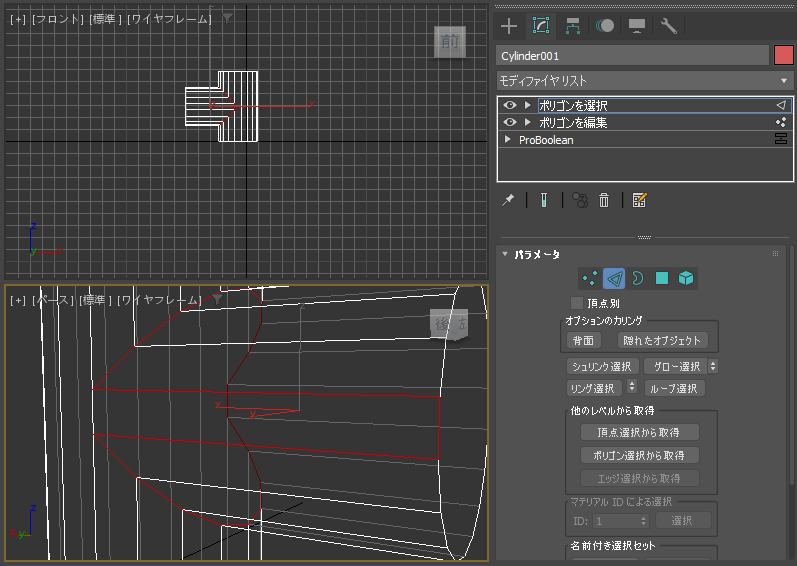Select Polygon sub-object level icon

click(662, 278)
